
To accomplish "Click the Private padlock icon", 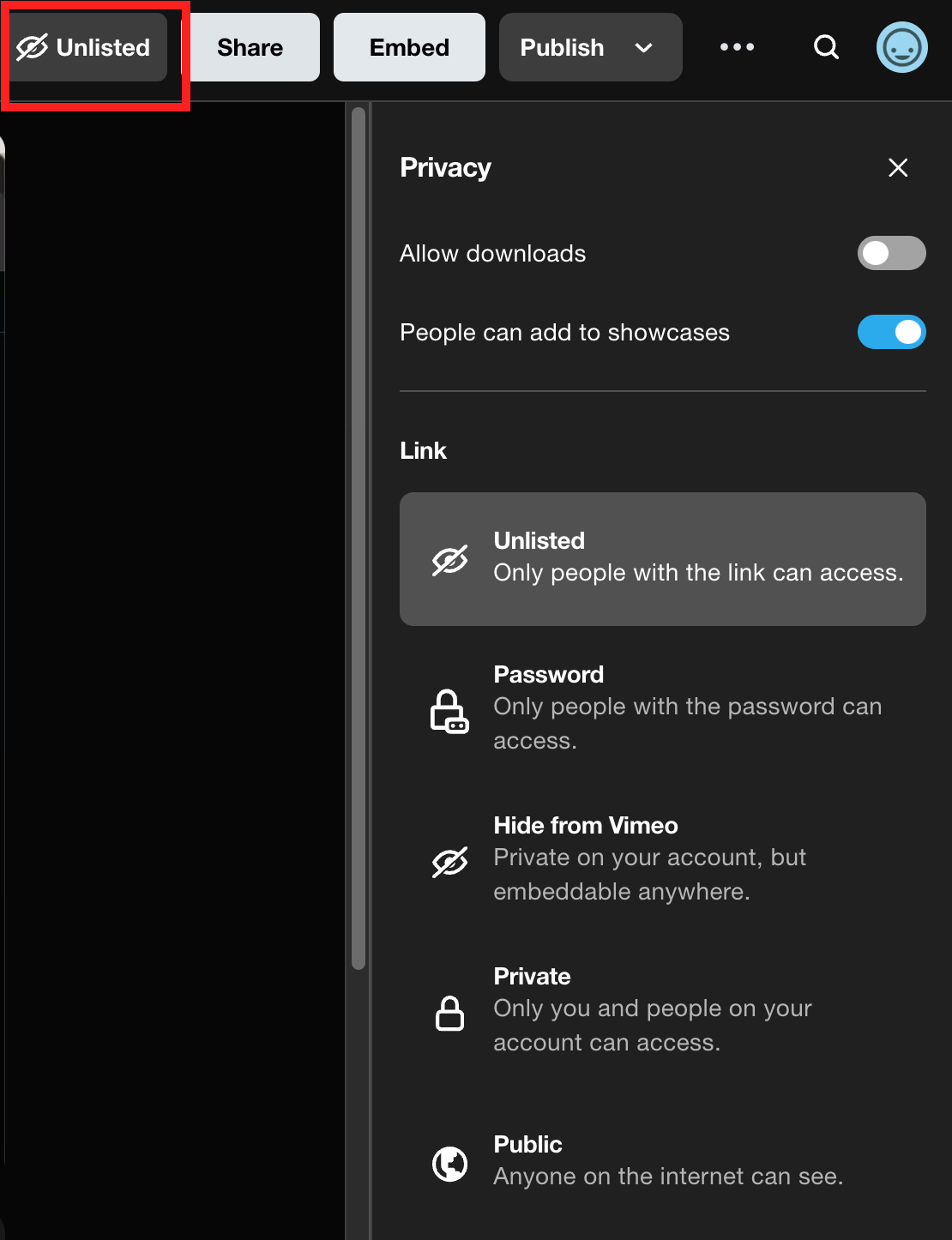I will (449, 1013).
